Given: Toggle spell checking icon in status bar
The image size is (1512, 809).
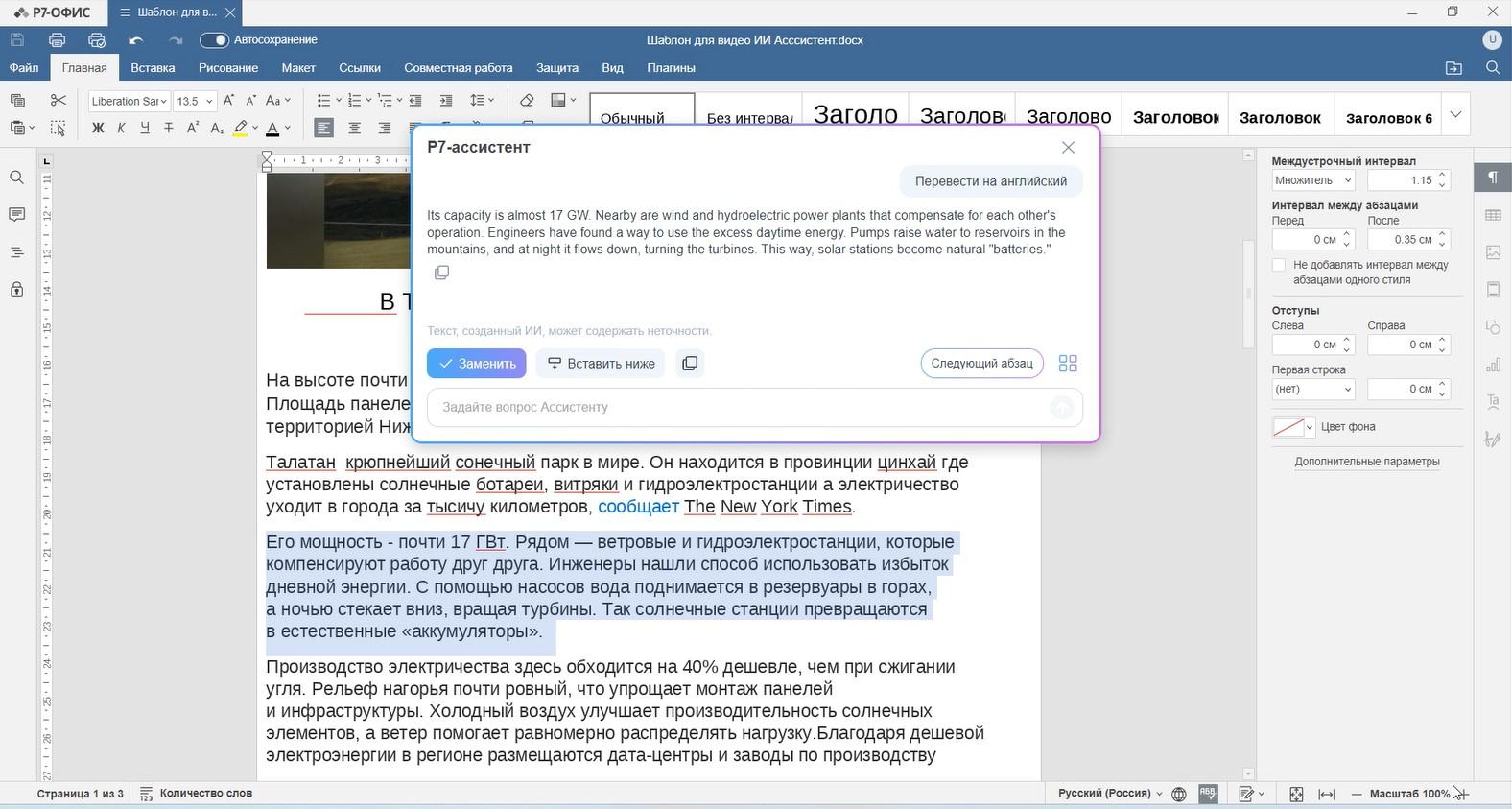Looking at the screenshot, I should (x=1208, y=794).
